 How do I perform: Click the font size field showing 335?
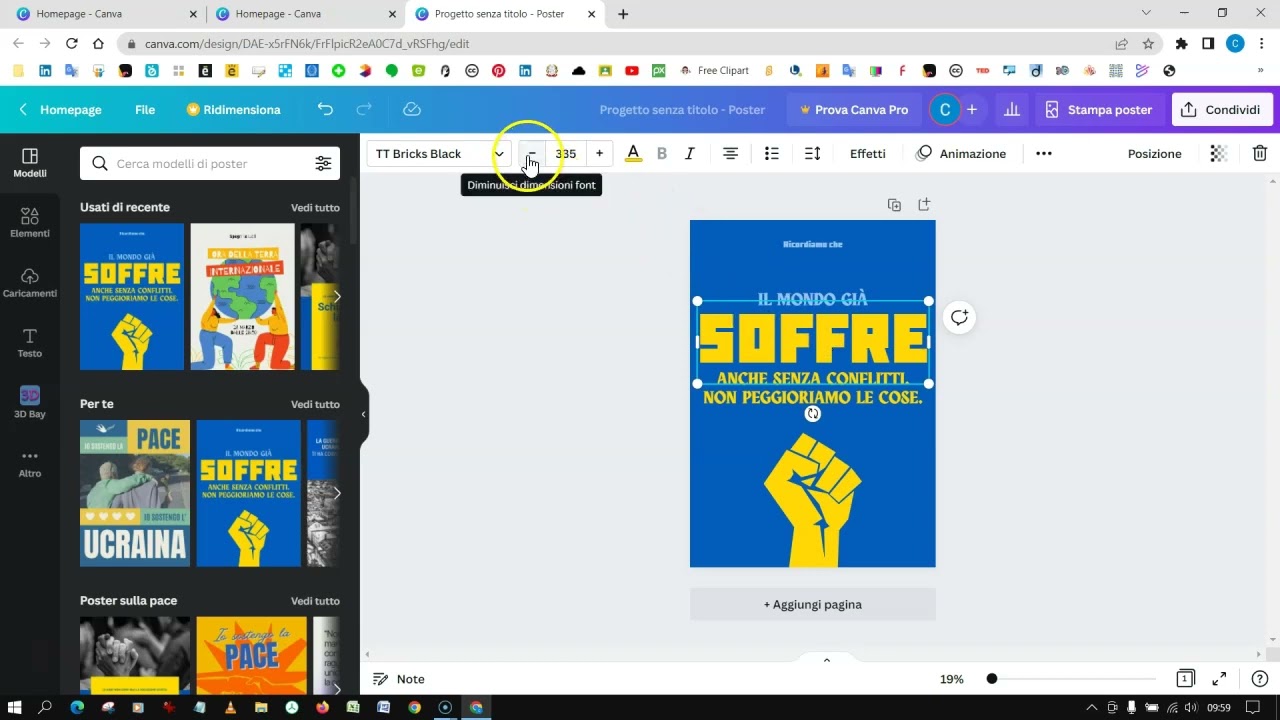coord(566,153)
